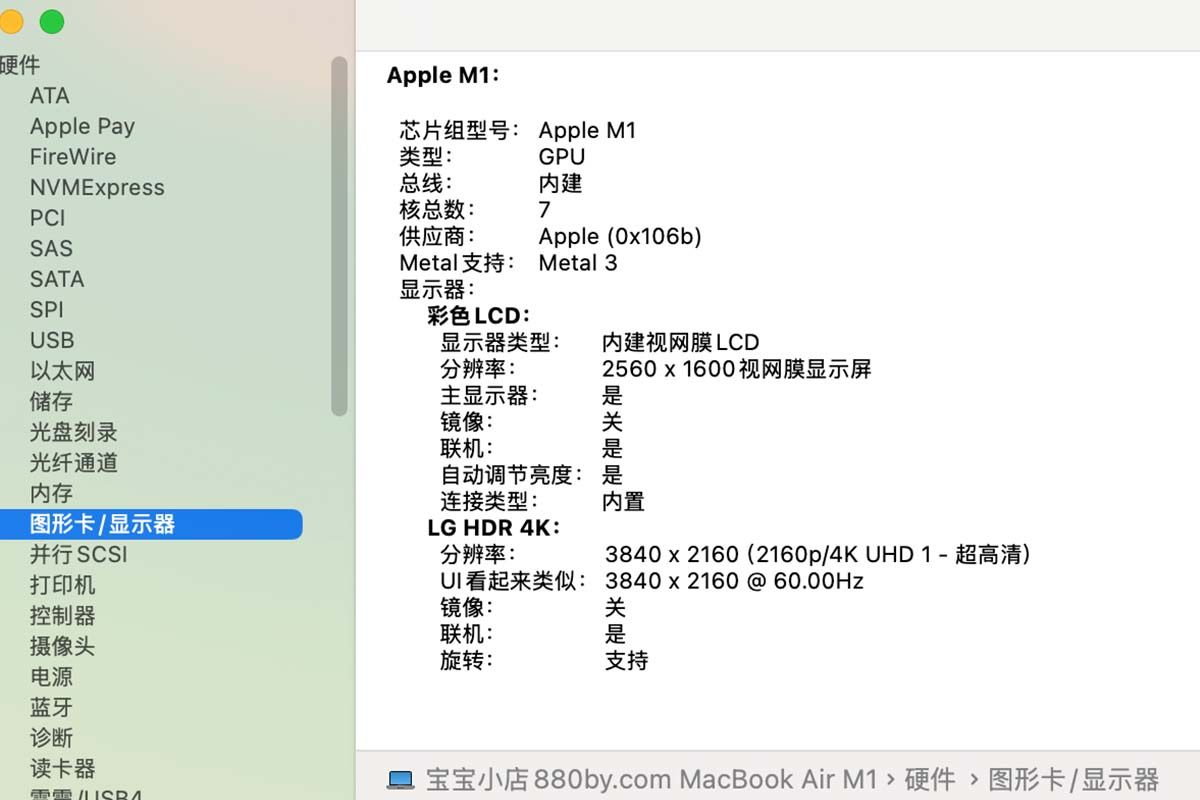Click the 芯片组型号 value Apple M1
The image size is (1200, 800).
587,130
